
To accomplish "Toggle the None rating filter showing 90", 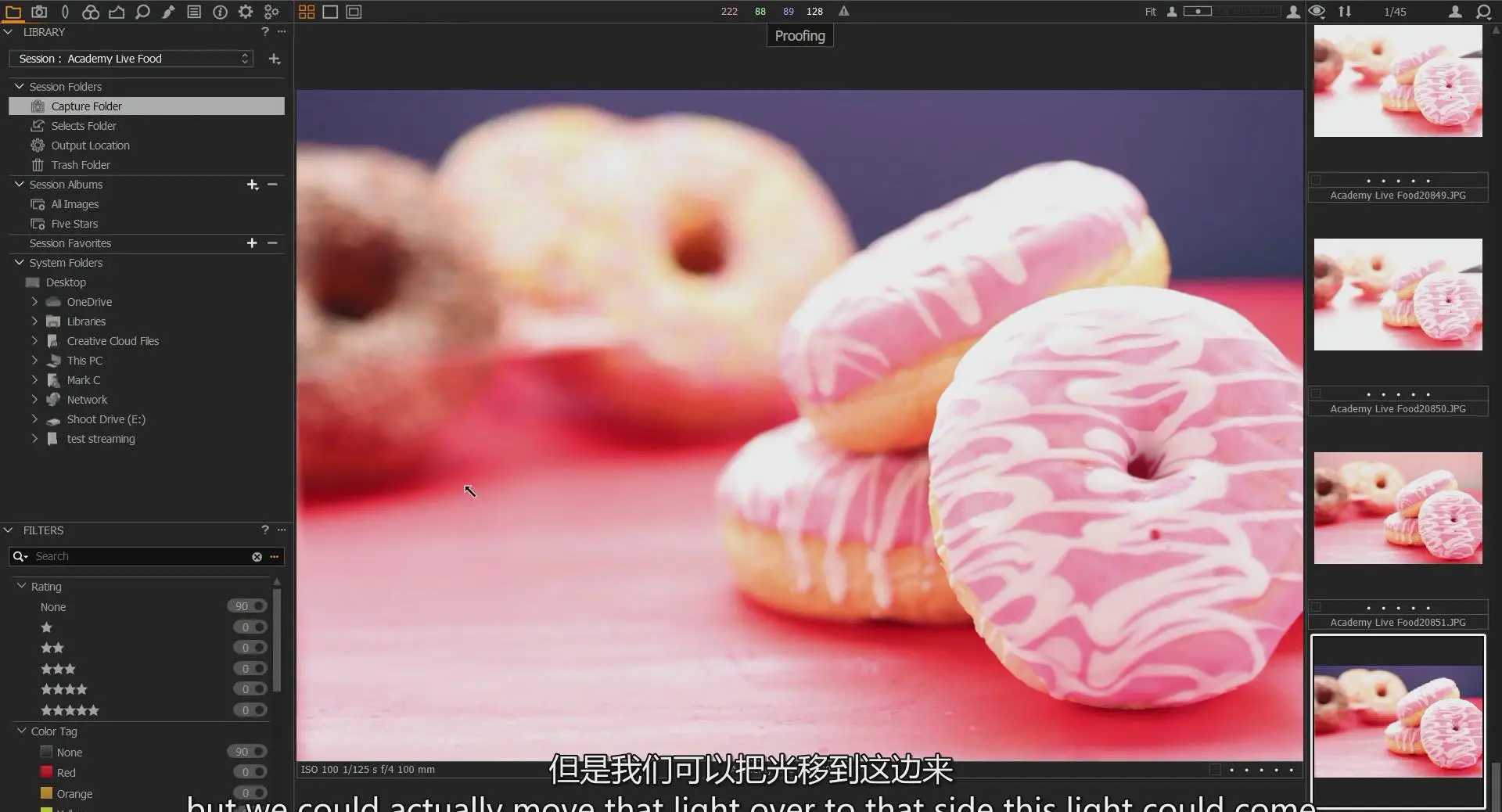I will 247,606.
